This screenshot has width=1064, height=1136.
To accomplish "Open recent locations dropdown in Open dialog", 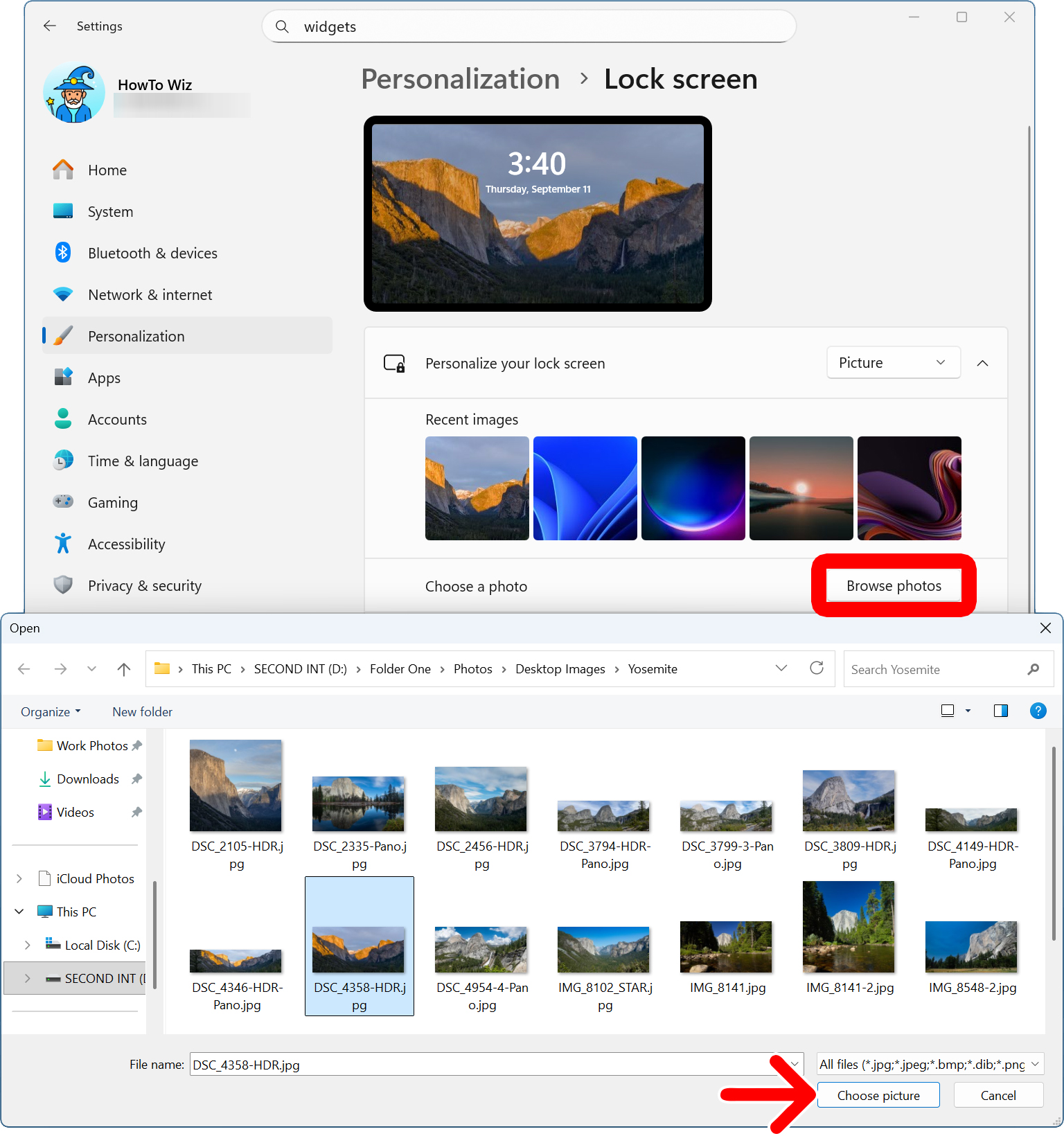I will (x=91, y=669).
